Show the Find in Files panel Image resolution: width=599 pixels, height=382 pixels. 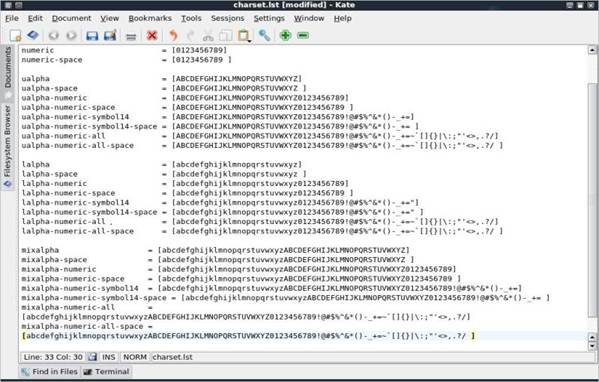click(49, 371)
